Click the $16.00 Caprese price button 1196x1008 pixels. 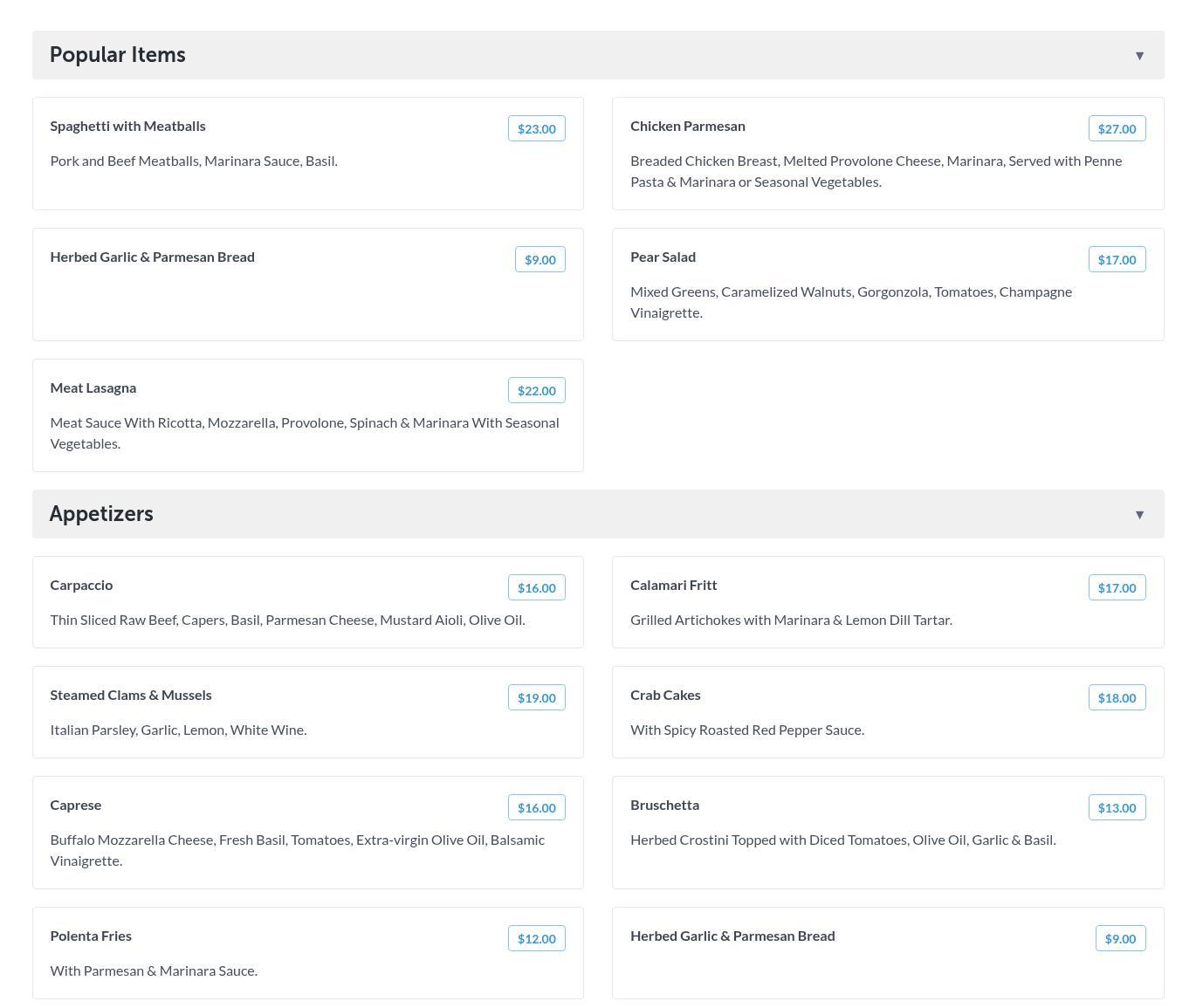(x=536, y=808)
